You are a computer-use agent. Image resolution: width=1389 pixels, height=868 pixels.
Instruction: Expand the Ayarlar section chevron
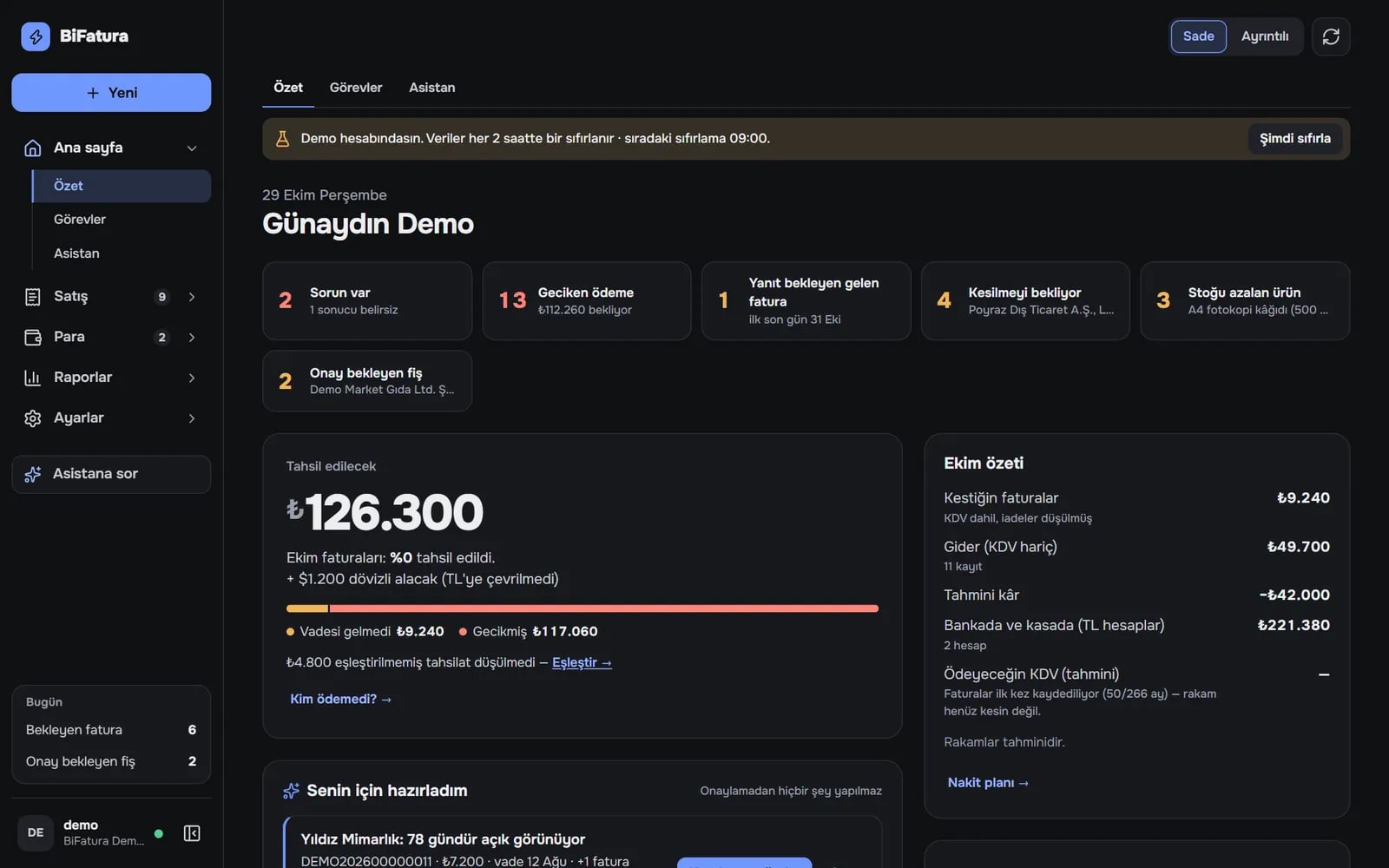pyautogui.click(x=192, y=418)
